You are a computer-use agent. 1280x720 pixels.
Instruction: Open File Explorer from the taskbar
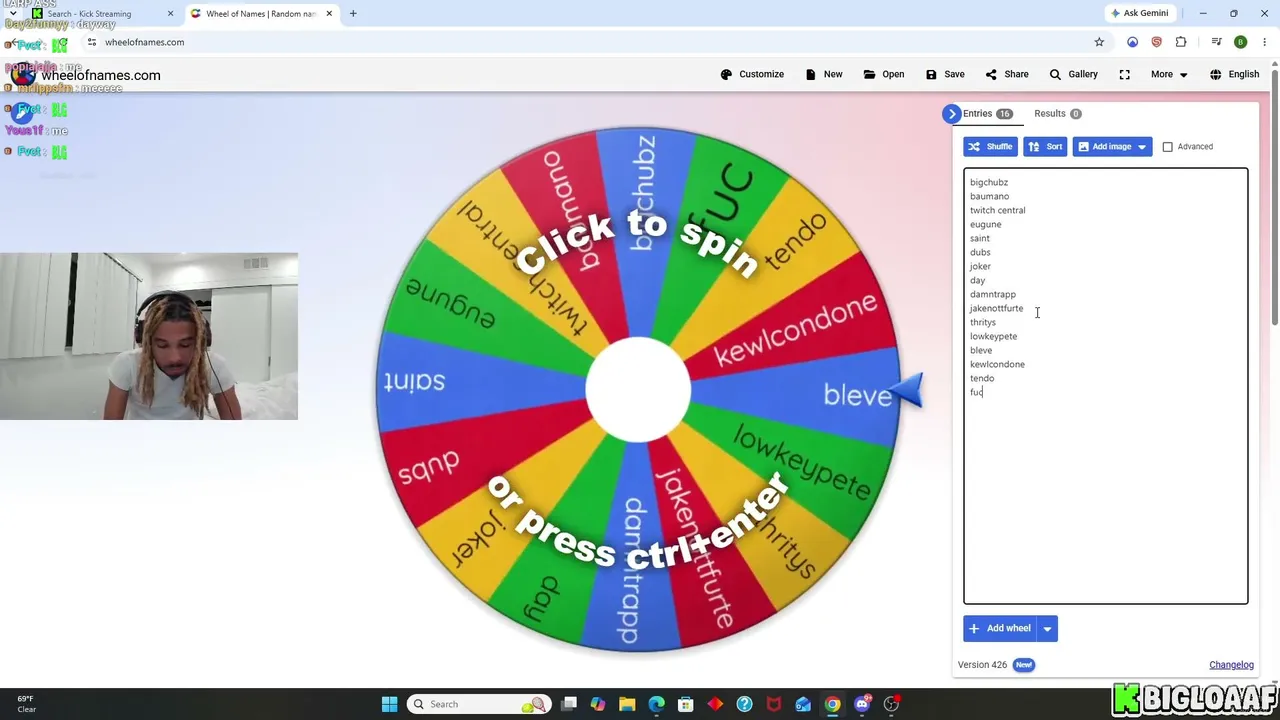click(x=627, y=704)
